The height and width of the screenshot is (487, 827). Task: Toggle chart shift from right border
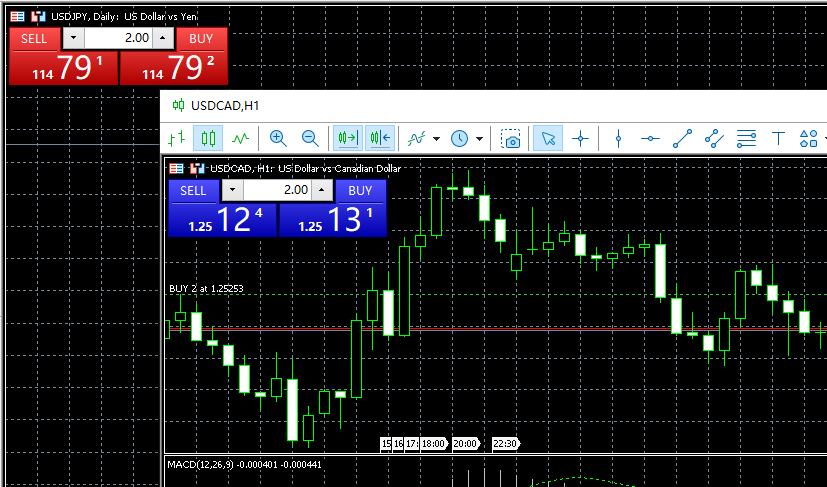click(380, 139)
